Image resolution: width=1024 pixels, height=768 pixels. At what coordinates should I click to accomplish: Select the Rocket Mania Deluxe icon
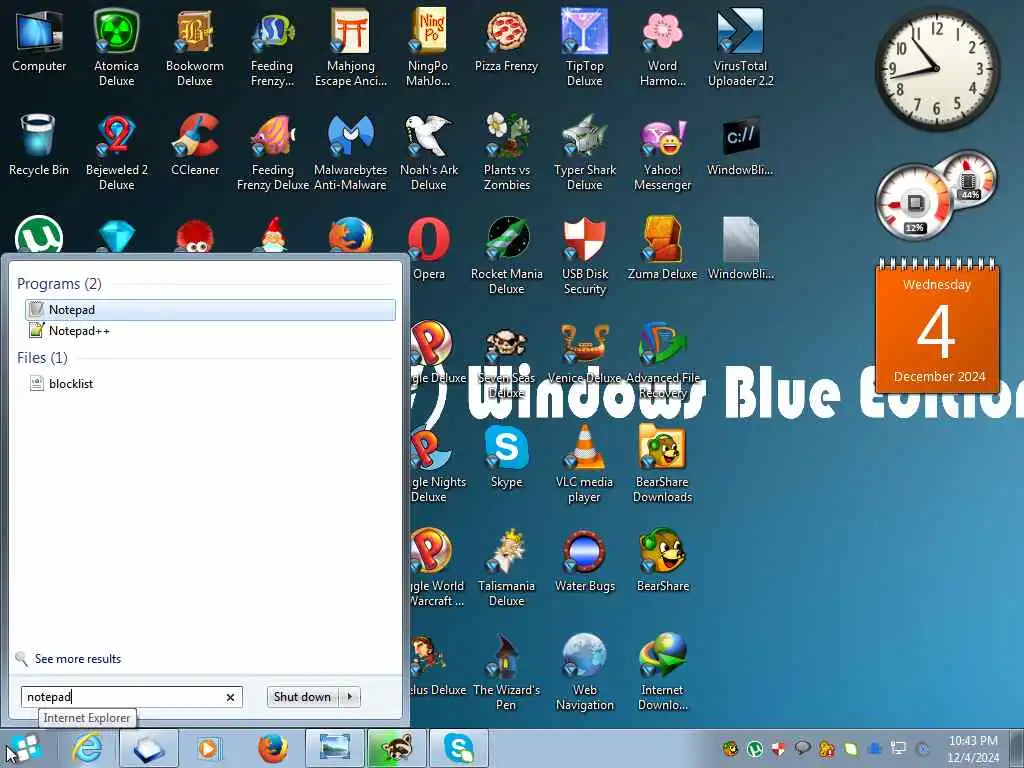click(507, 256)
